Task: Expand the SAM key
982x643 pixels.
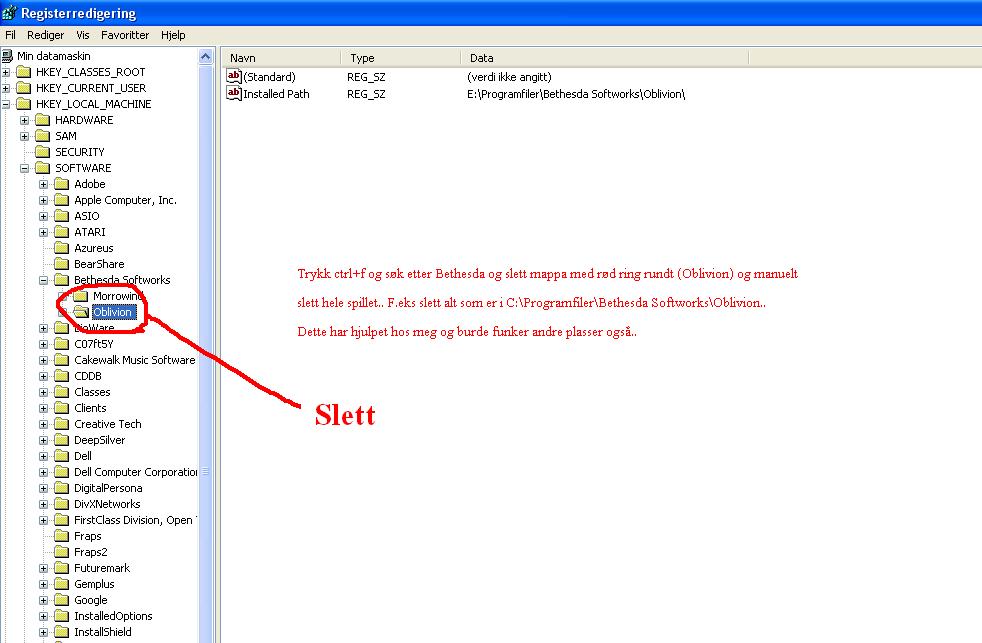Action: [24, 136]
